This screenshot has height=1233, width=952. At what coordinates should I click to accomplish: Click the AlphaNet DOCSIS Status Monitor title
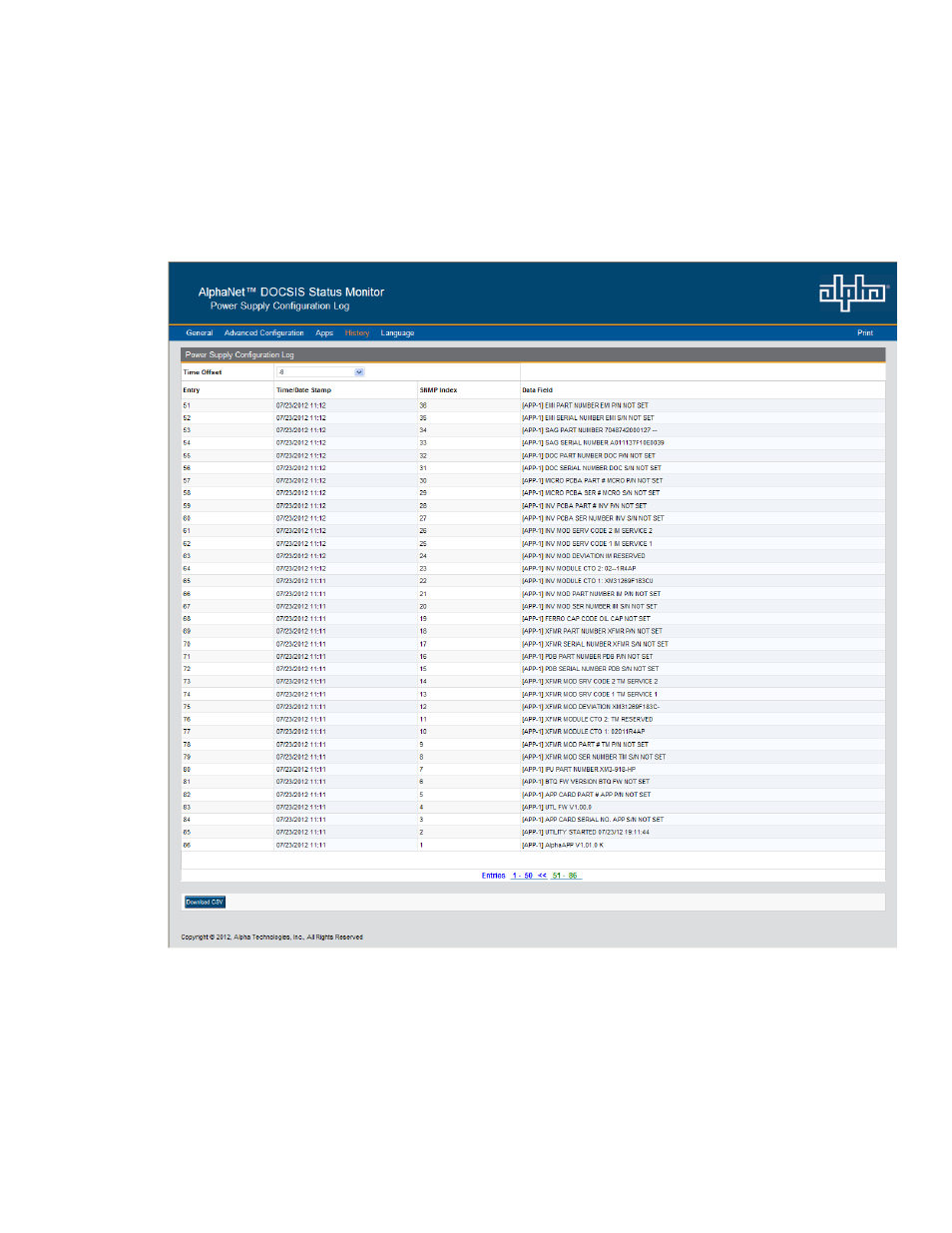pos(291,293)
